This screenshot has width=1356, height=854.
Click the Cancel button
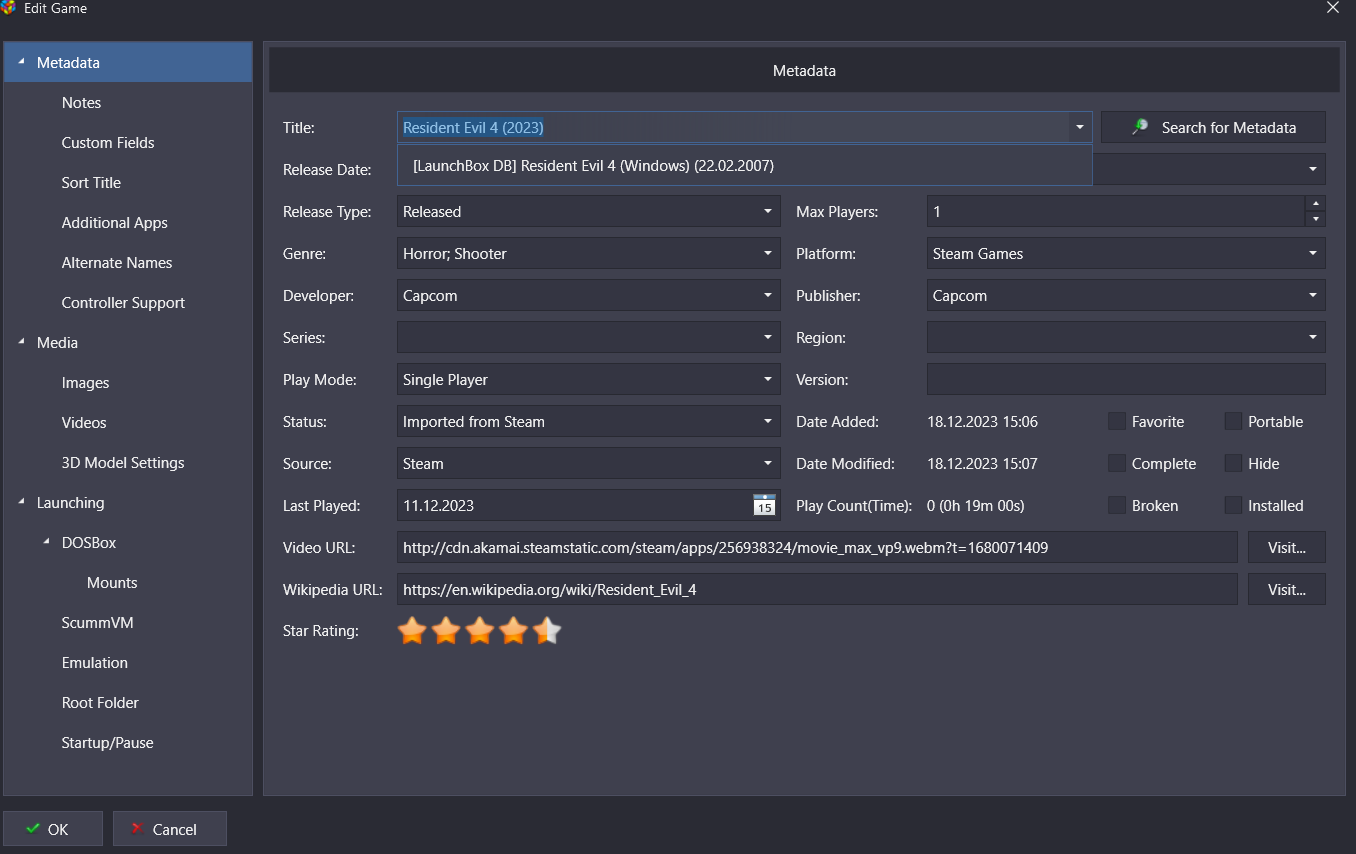pyautogui.click(x=170, y=829)
